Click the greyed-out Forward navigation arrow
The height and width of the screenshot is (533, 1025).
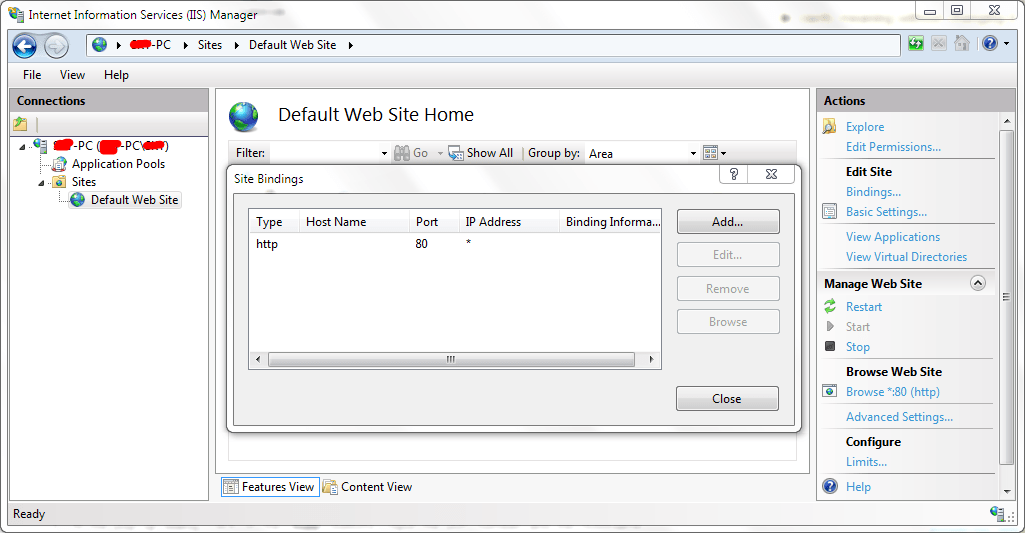pos(56,46)
